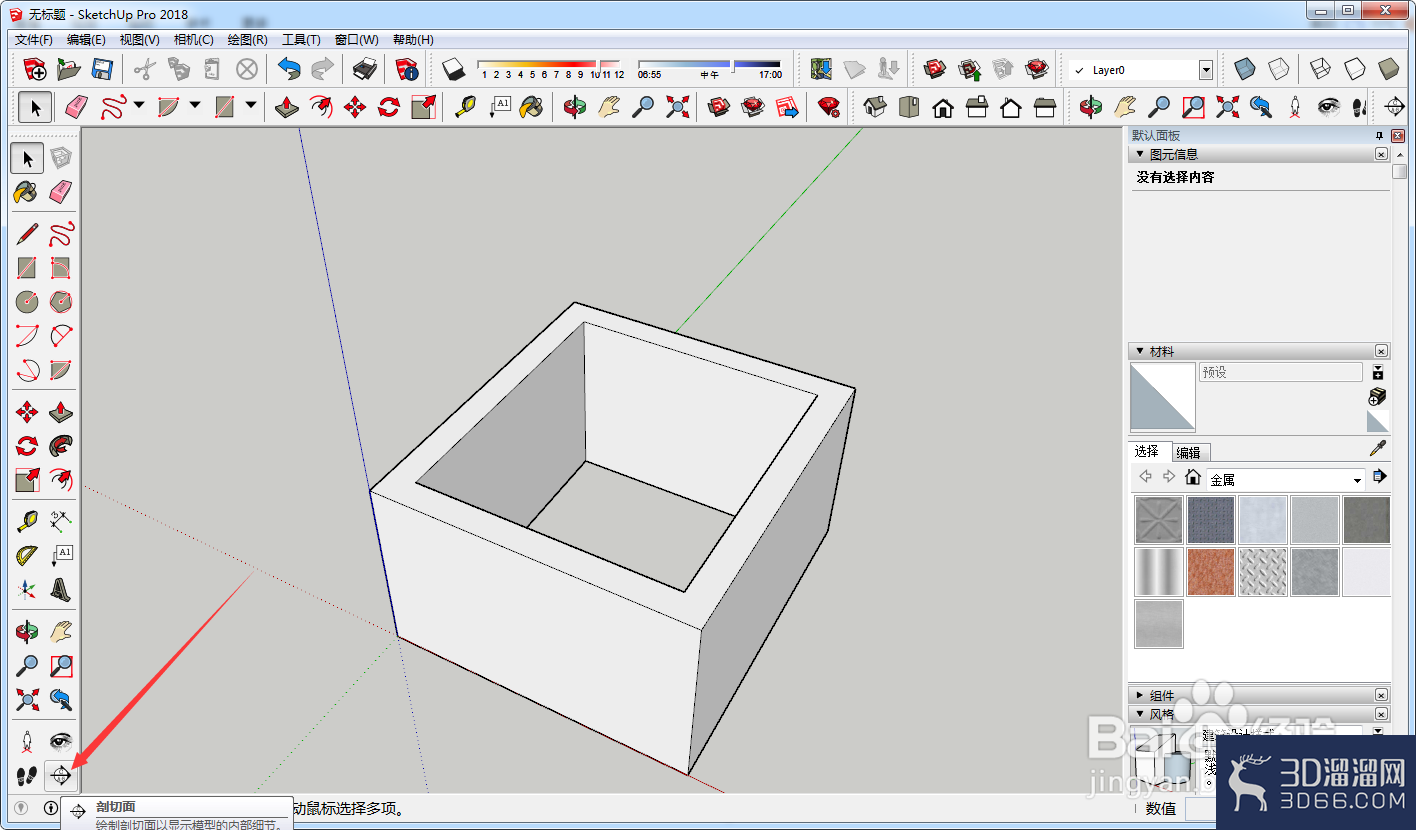
Task: Collapse the 图元信息 panel
Action: click(x=1139, y=154)
